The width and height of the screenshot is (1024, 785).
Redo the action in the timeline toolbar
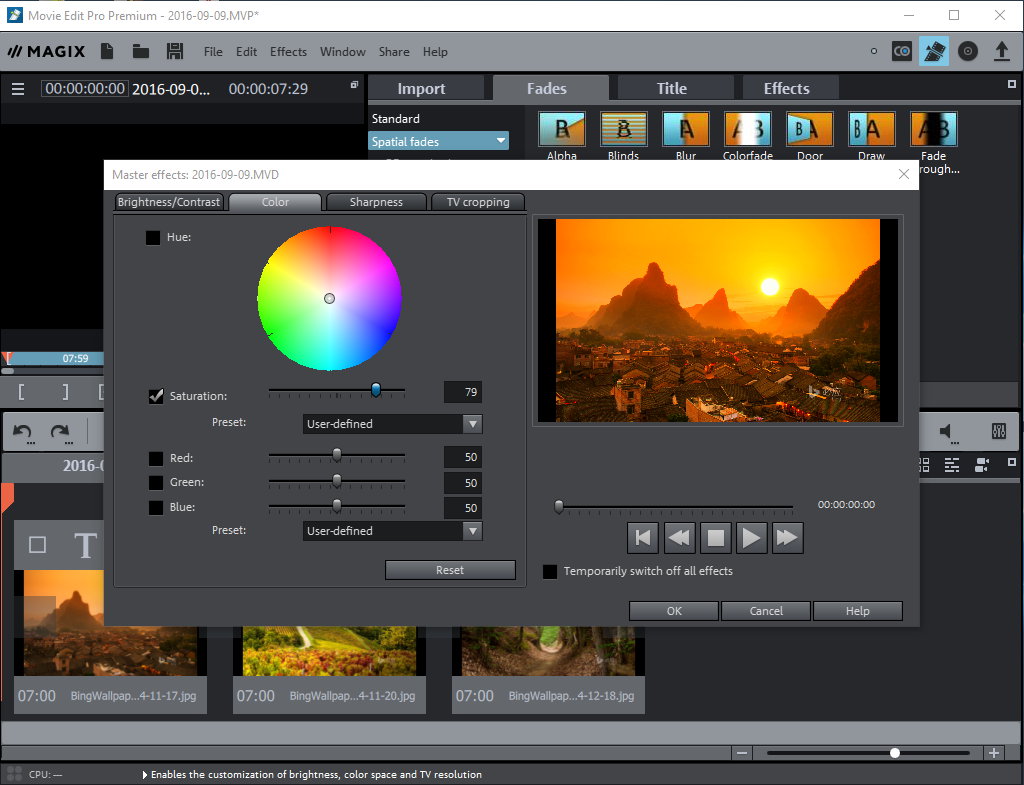click(61, 432)
